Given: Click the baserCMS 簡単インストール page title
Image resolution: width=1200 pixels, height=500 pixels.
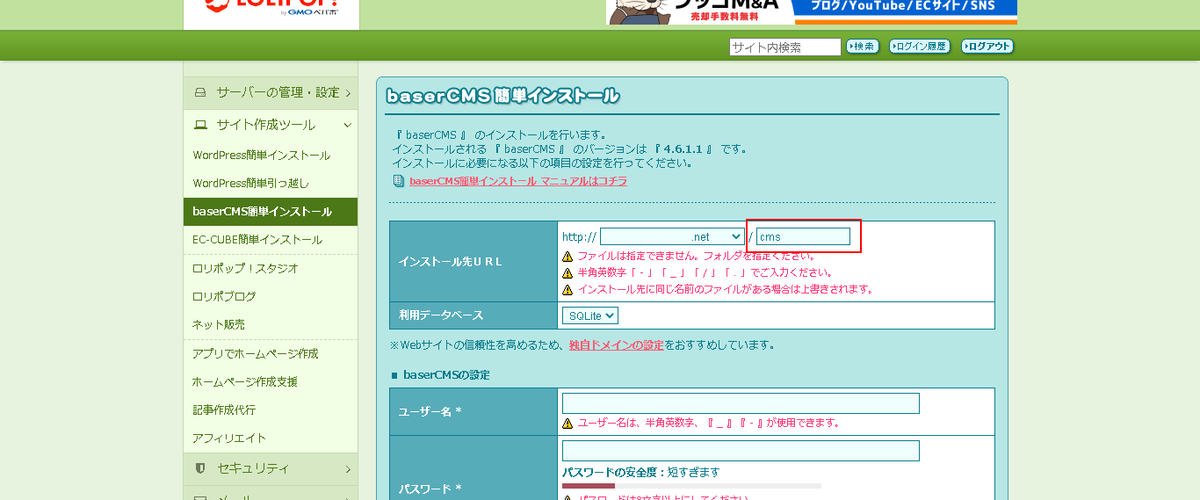Looking at the screenshot, I should coord(502,96).
